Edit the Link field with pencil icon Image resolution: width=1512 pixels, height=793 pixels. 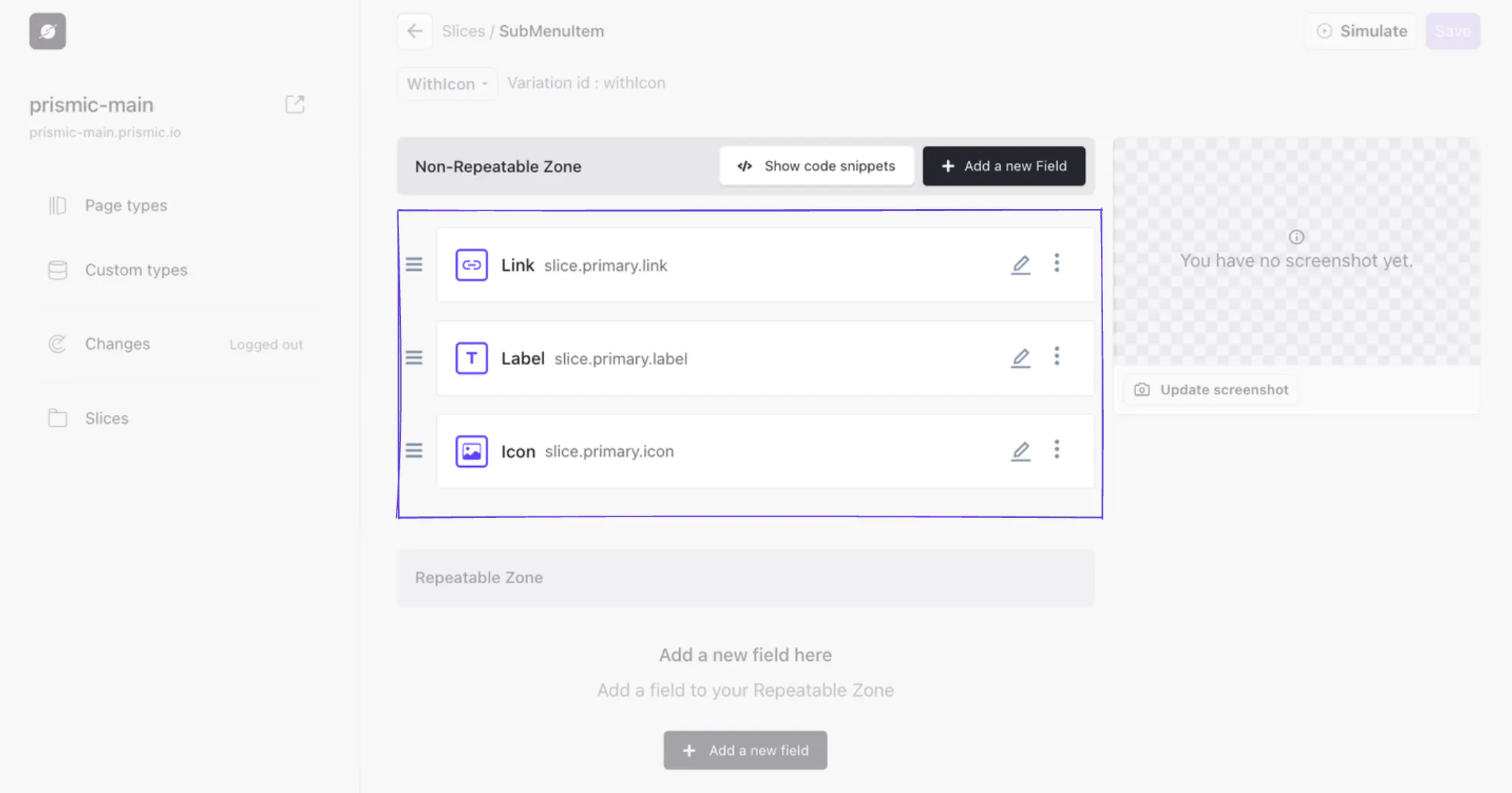point(1020,265)
